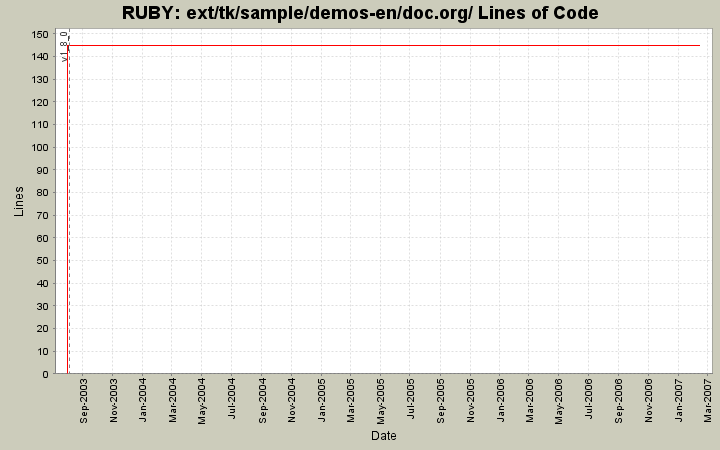The image size is (720, 450).
Task: Click the Sep-2004 date tick label
Action: 262,401
